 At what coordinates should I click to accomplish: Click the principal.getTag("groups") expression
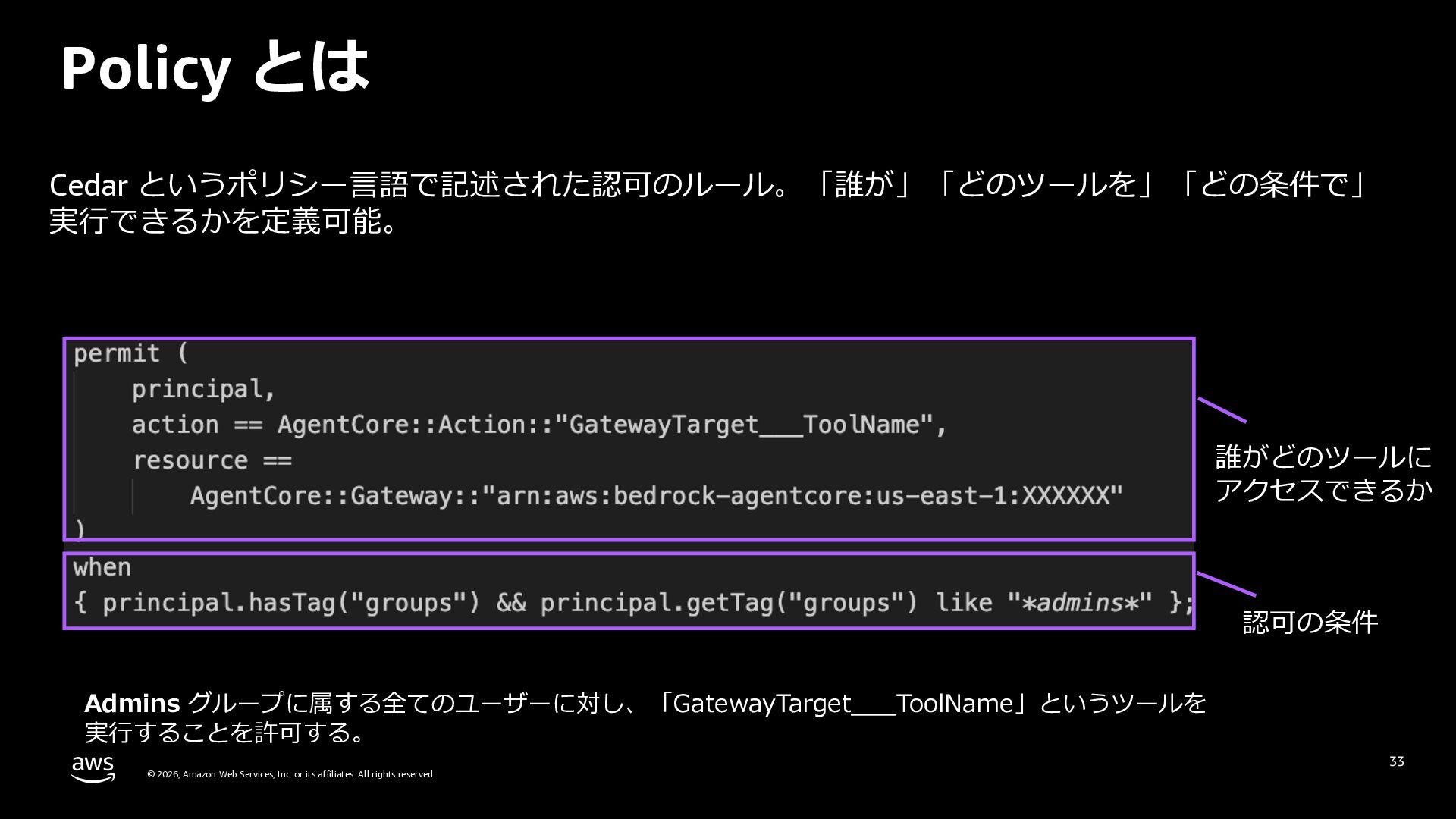tap(729, 603)
